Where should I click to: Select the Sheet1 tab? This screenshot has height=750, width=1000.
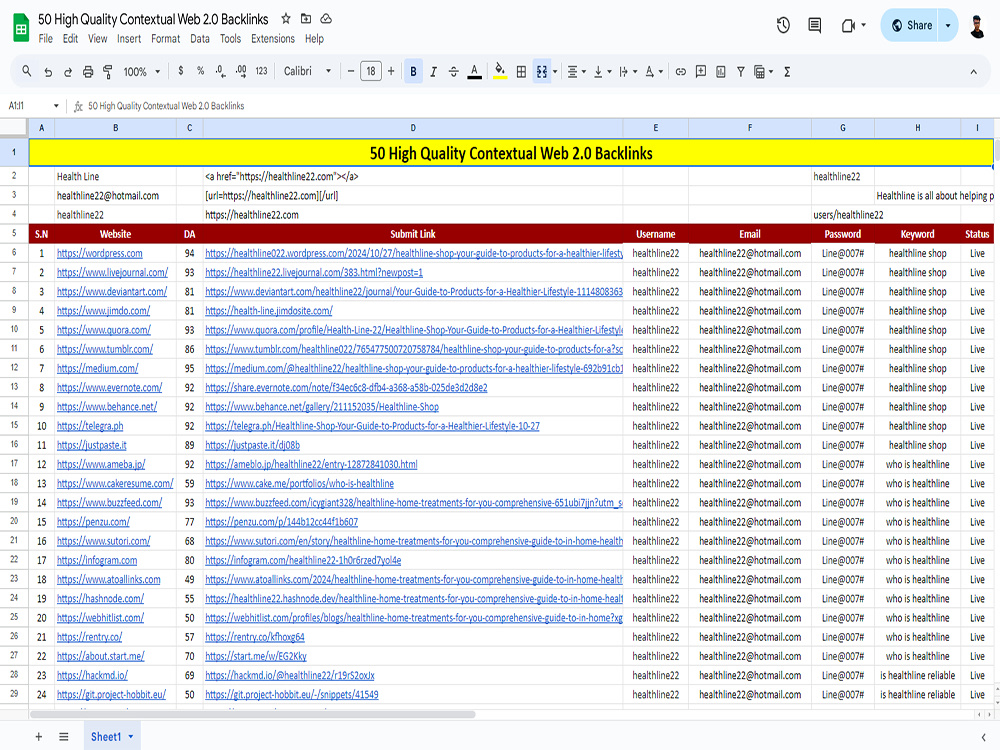point(112,737)
